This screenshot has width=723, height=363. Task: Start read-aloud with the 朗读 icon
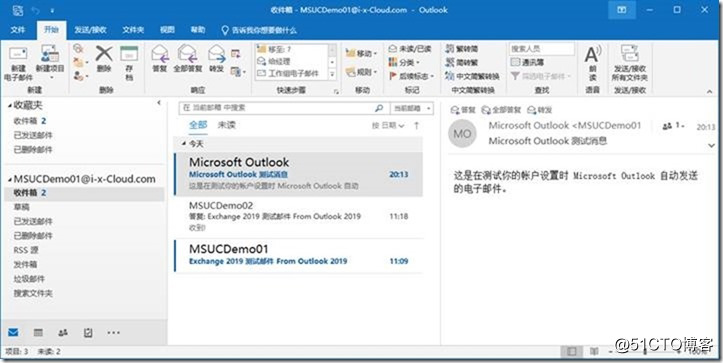(x=593, y=63)
